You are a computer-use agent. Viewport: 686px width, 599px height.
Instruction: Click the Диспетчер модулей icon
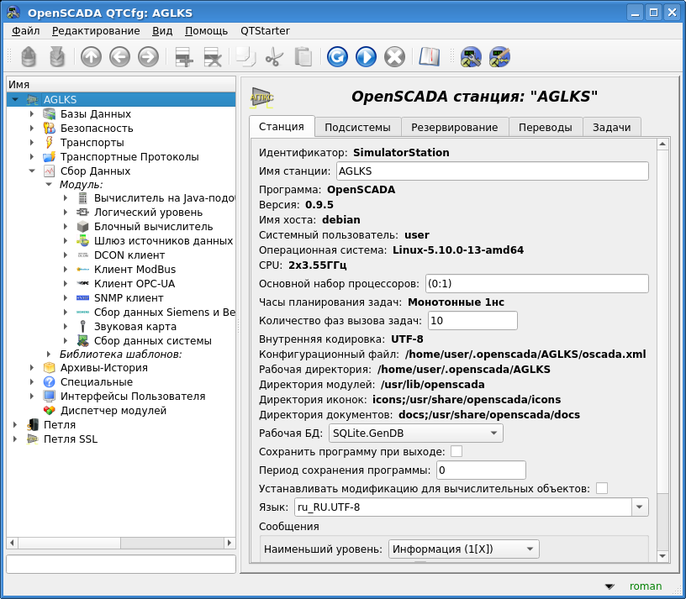(x=49, y=410)
